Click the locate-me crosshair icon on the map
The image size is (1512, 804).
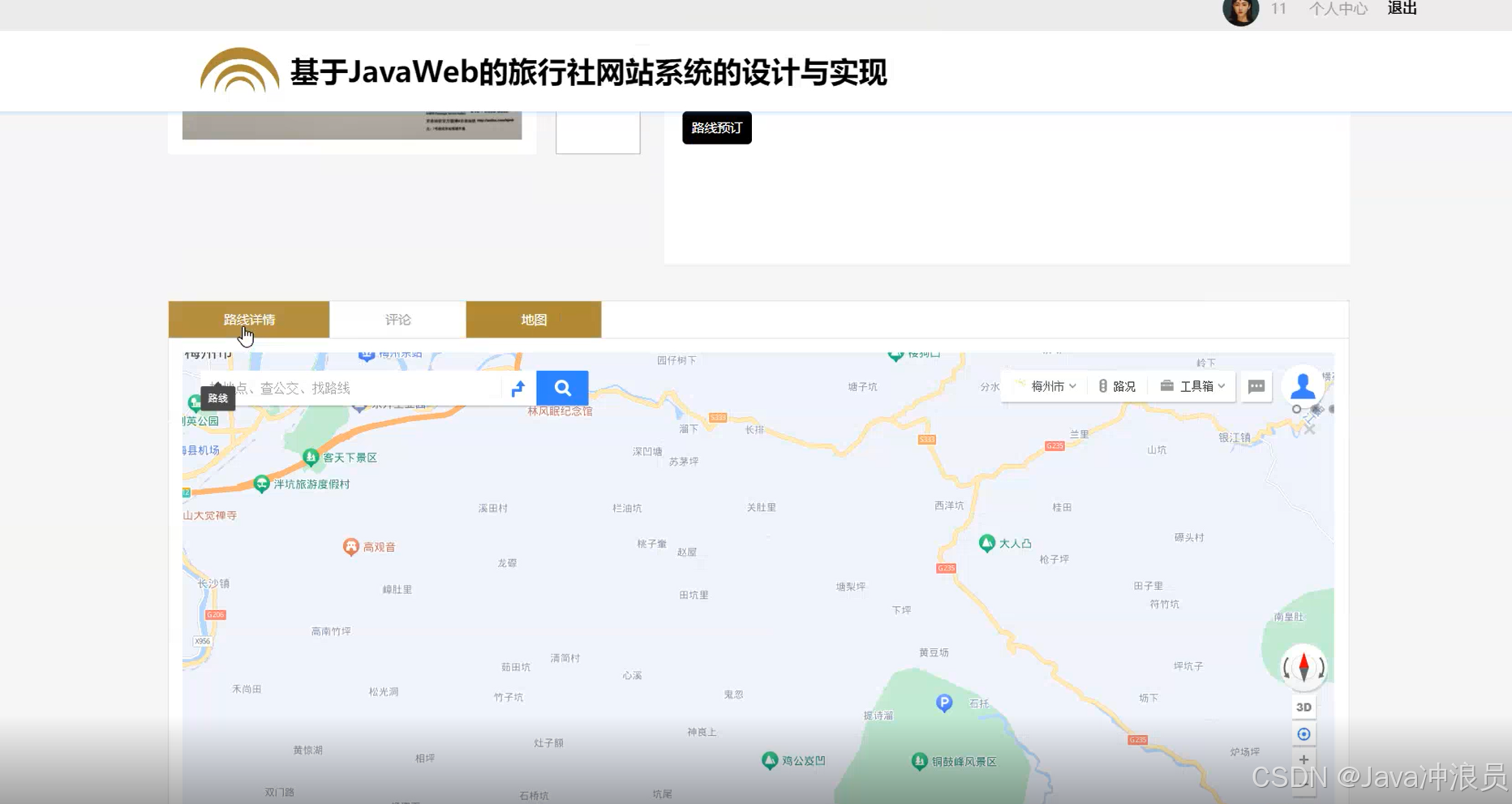(x=1303, y=733)
